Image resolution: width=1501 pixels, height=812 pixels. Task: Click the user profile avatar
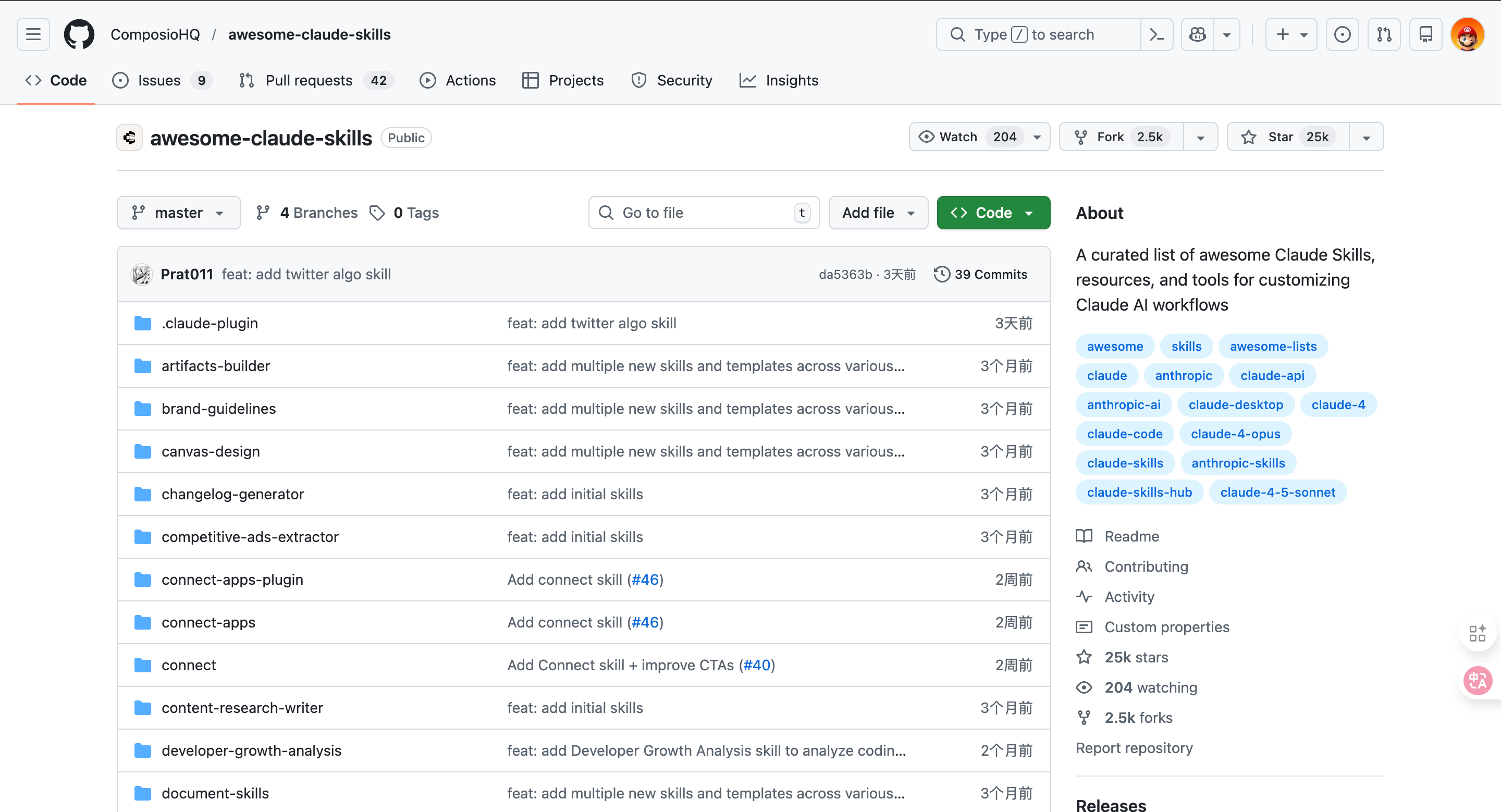(1467, 34)
